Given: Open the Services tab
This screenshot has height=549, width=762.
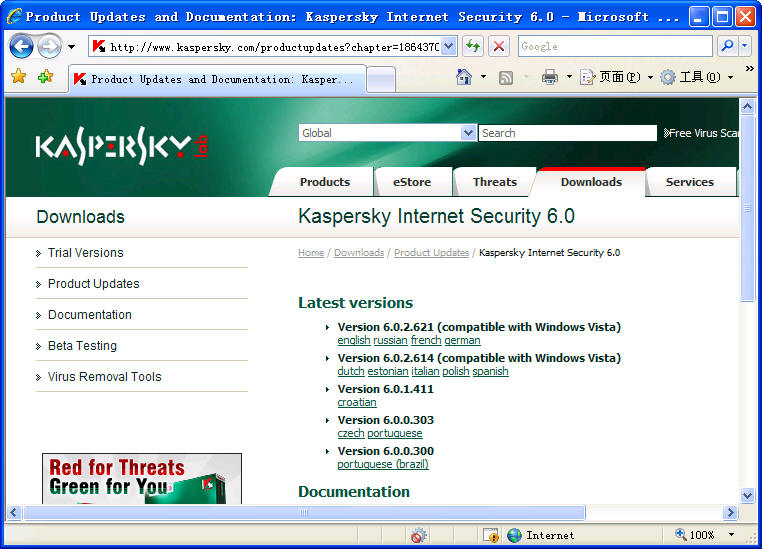Looking at the screenshot, I should pyautogui.click(x=690, y=182).
